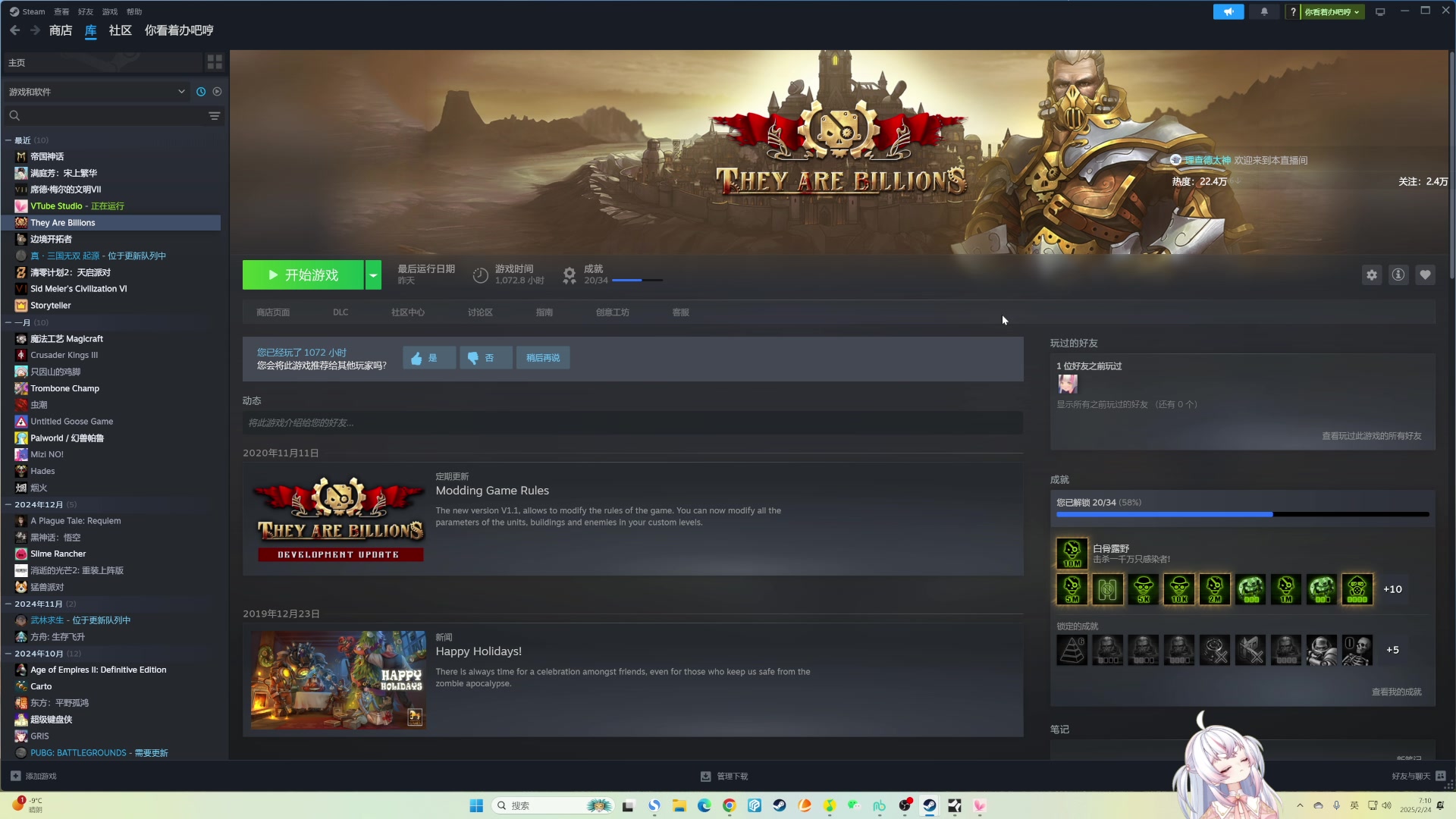Click the achievement progress bar 20/34
This screenshot has height=819, width=1456.
(x=1243, y=514)
